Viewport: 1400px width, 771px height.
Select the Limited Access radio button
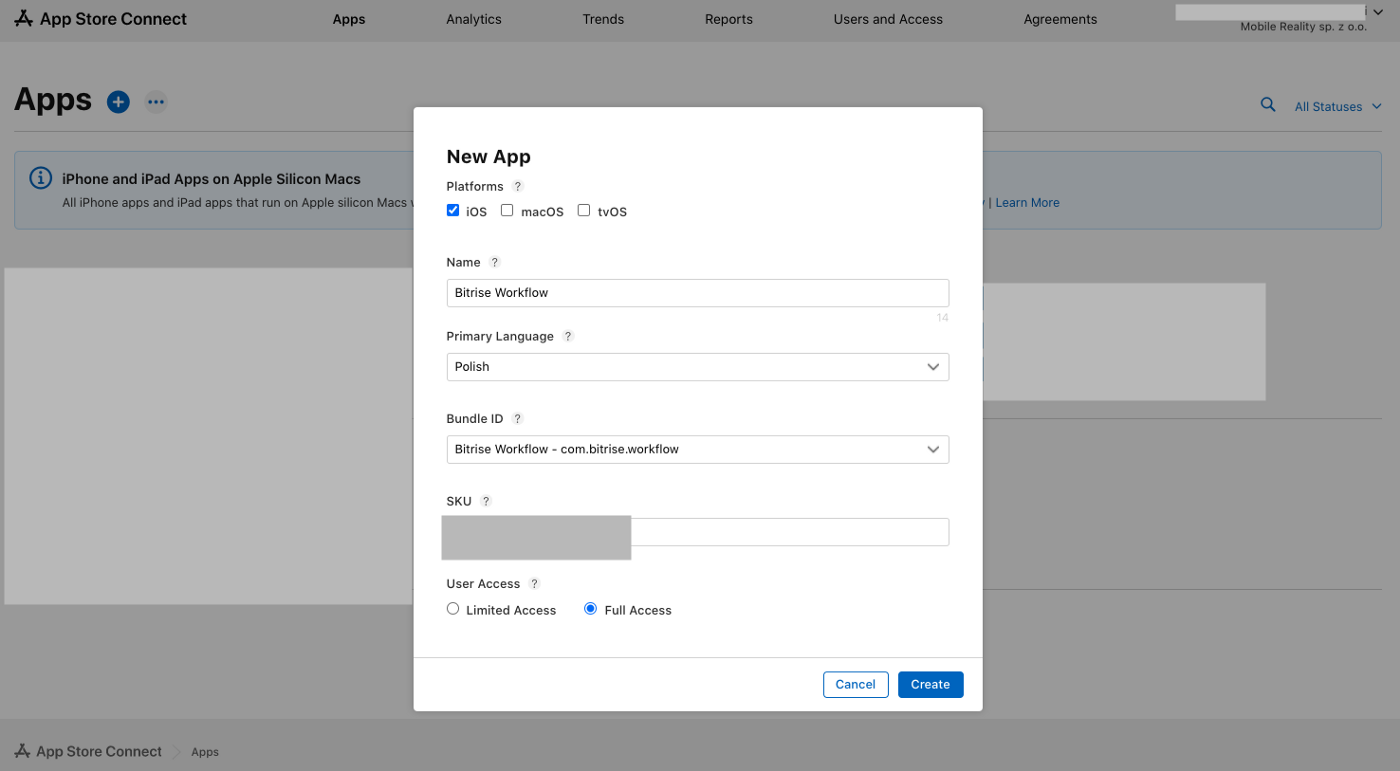click(x=453, y=609)
